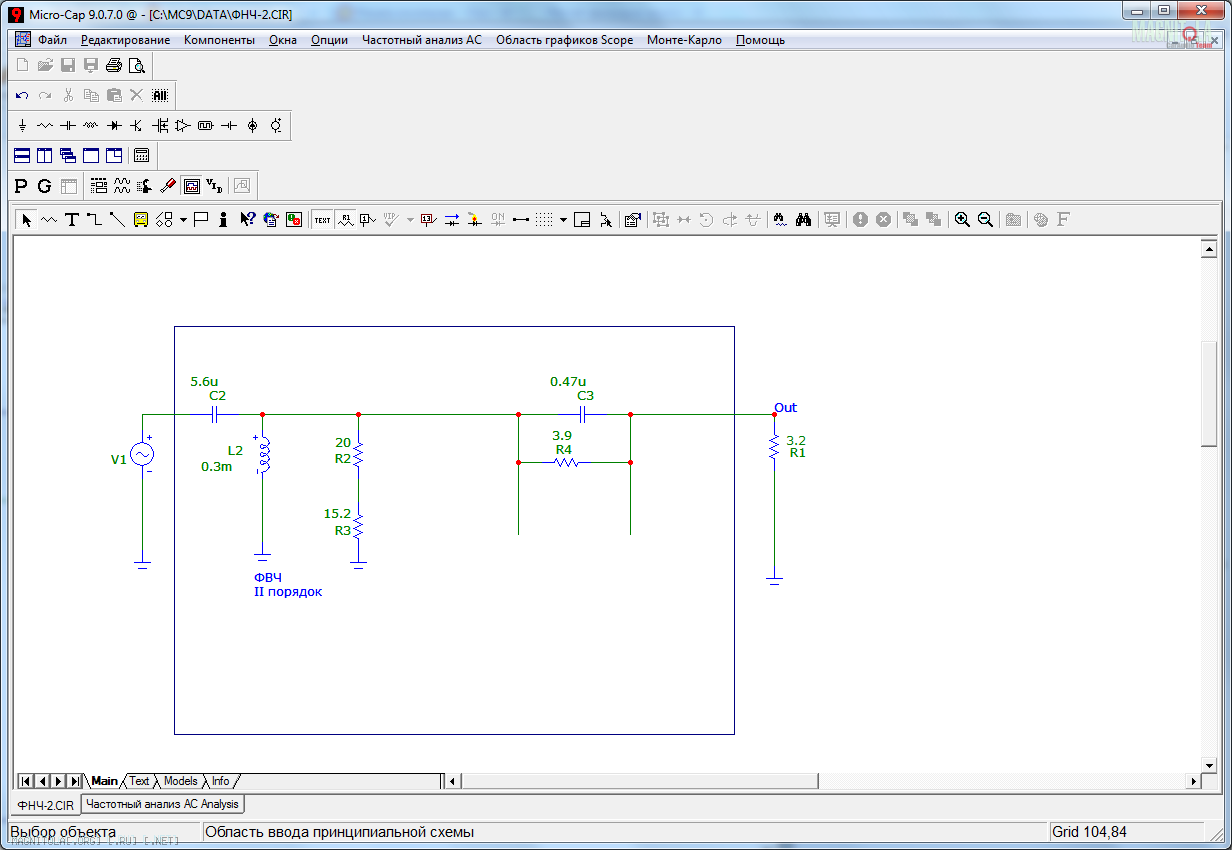The image size is (1232, 850).
Task: Select ФВЧ II порядок text
Action: pyautogui.click(x=288, y=584)
